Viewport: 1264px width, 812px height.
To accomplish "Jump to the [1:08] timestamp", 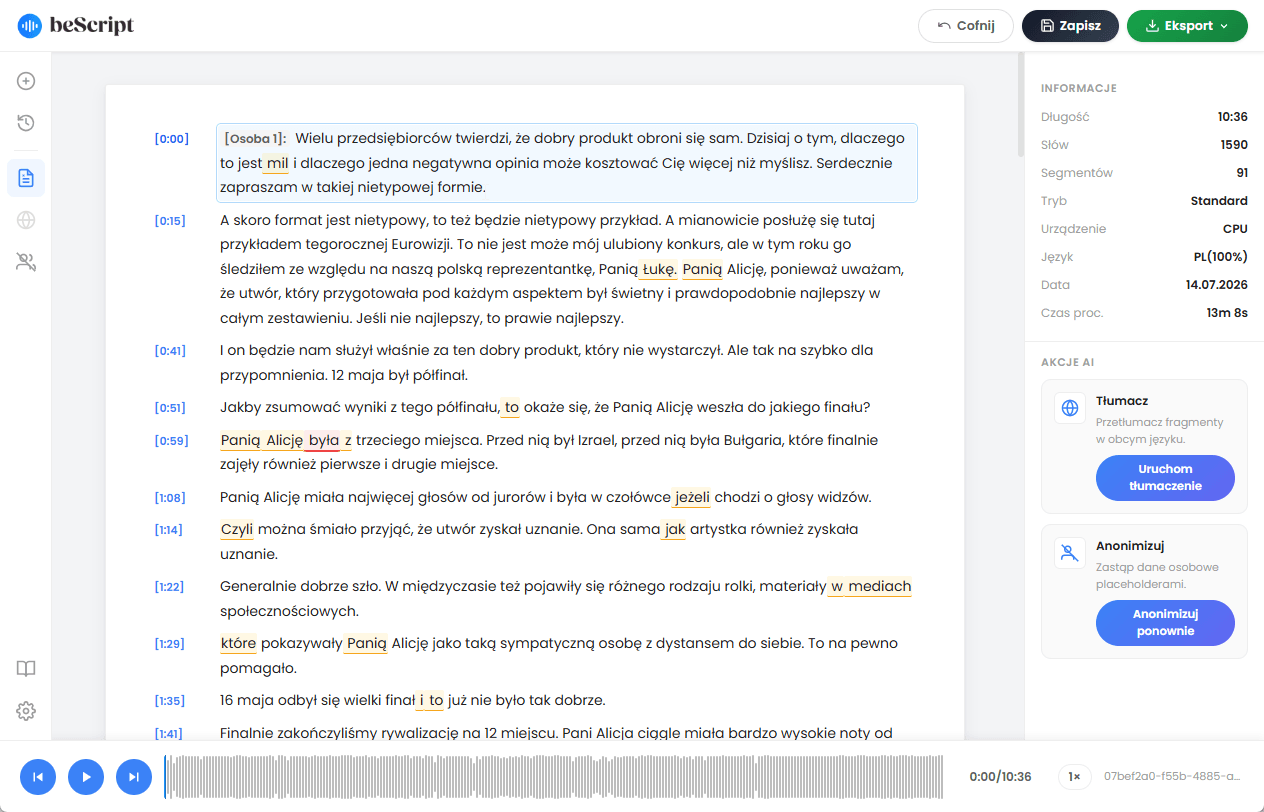I will click(x=170, y=498).
